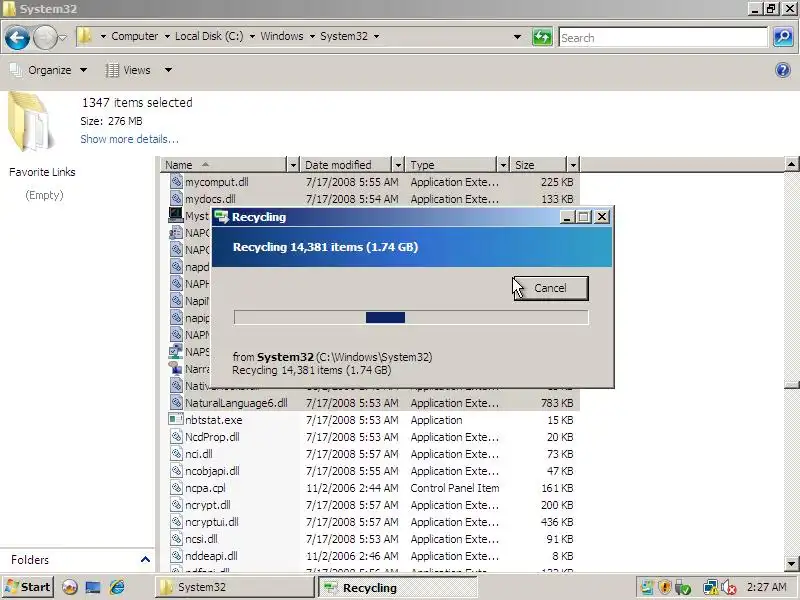Select mydocs.dll file icon
The image size is (800, 600).
point(176,198)
